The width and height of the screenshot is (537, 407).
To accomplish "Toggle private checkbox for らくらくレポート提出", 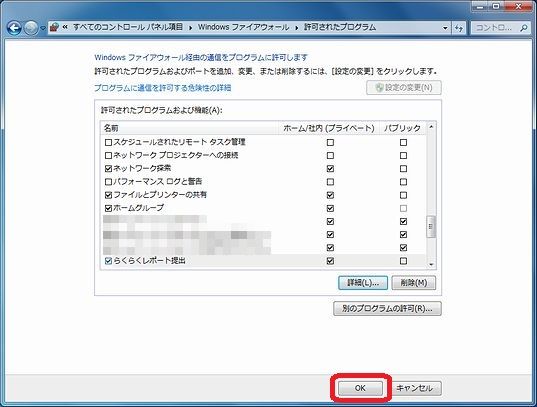I will point(330,261).
